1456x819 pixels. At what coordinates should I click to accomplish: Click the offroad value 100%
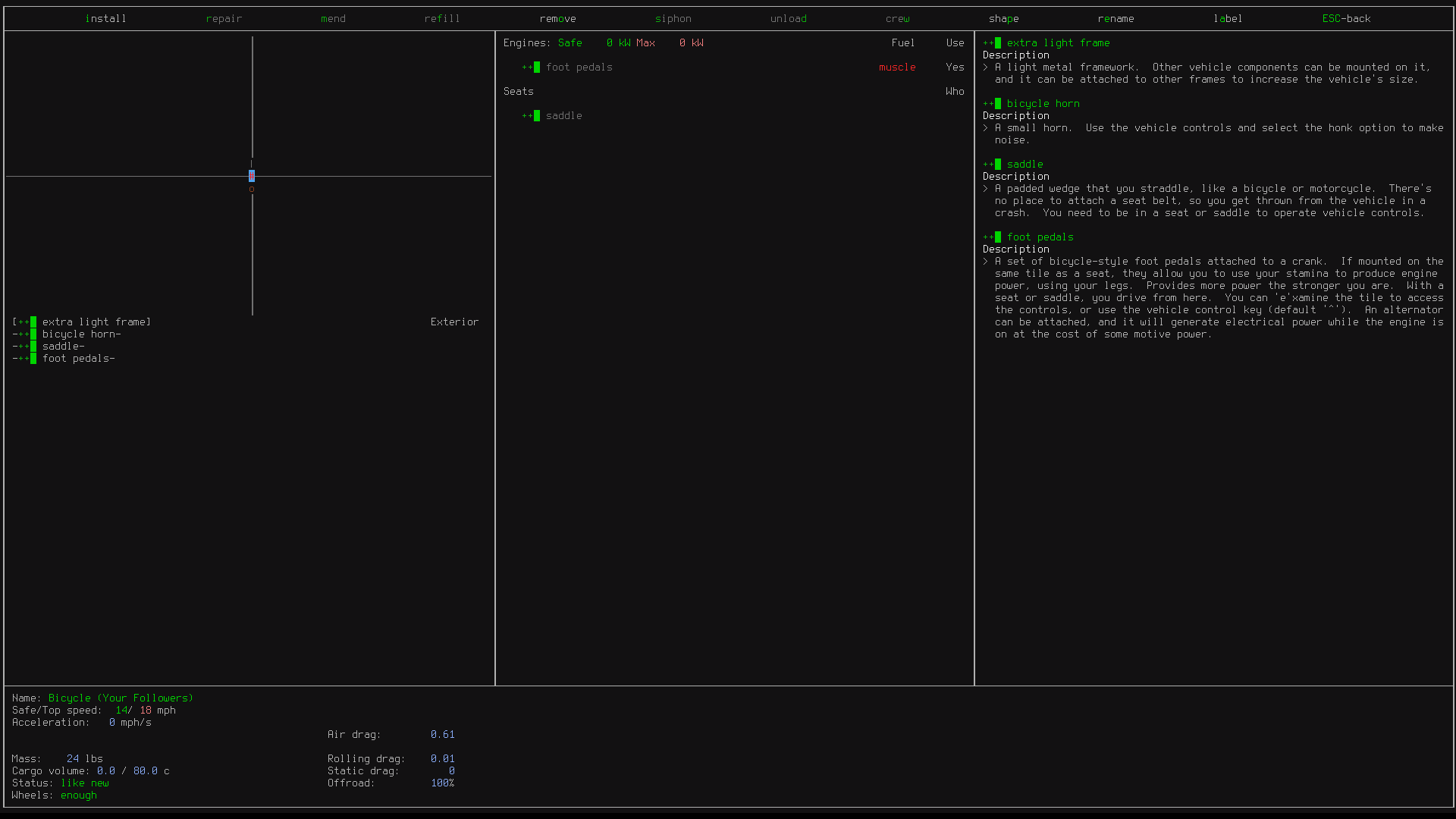[442, 783]
